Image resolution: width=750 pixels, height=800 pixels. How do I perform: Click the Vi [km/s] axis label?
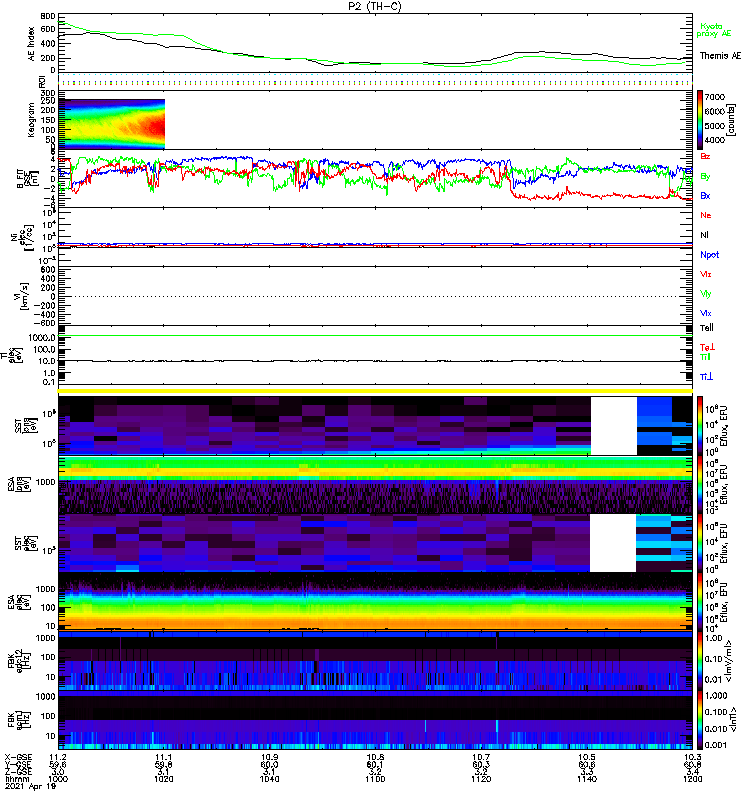pos(24,296)
